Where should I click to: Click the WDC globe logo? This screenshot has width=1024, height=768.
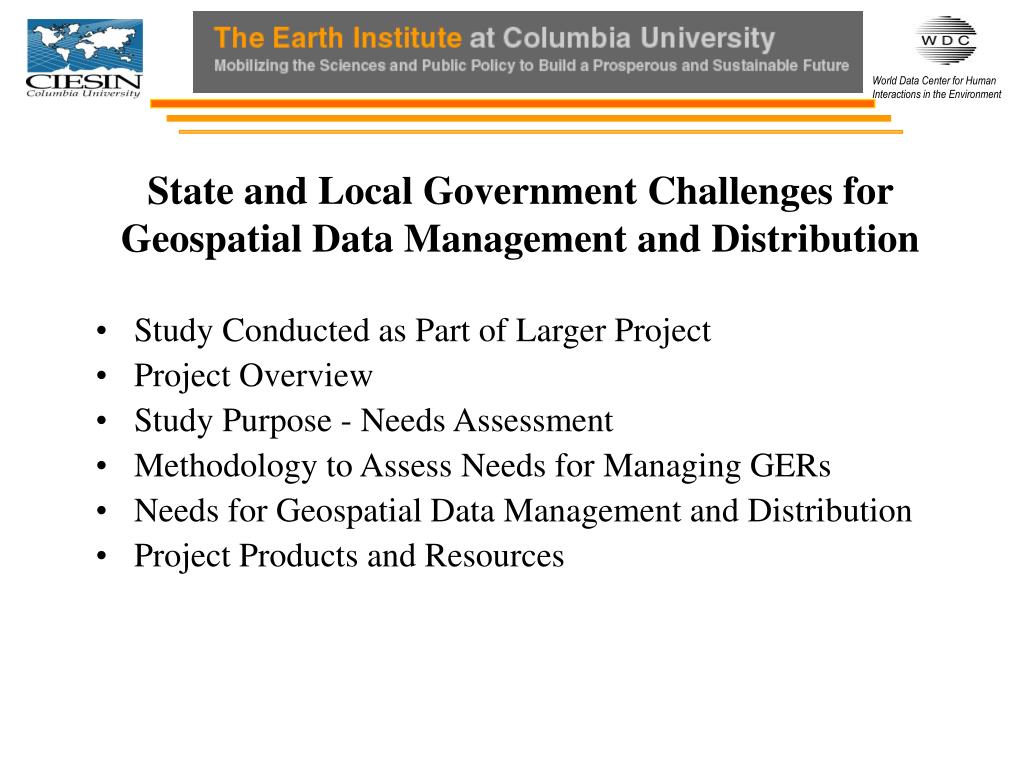click(x=945, y=40)
